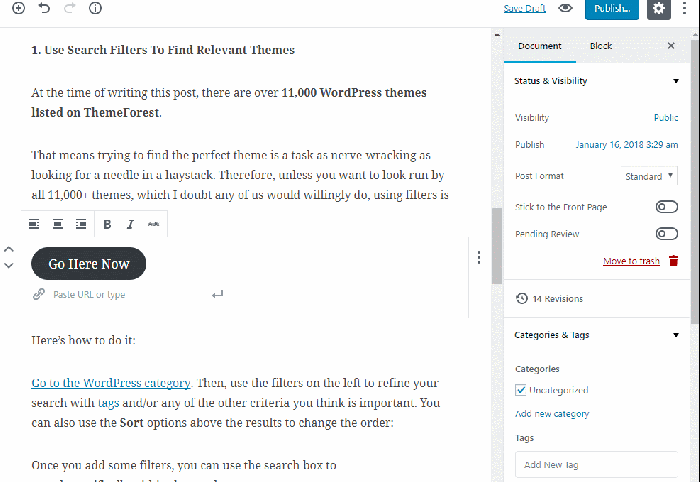Align button block right
Viewport: 700px width, 482px height.
[81, 224]
